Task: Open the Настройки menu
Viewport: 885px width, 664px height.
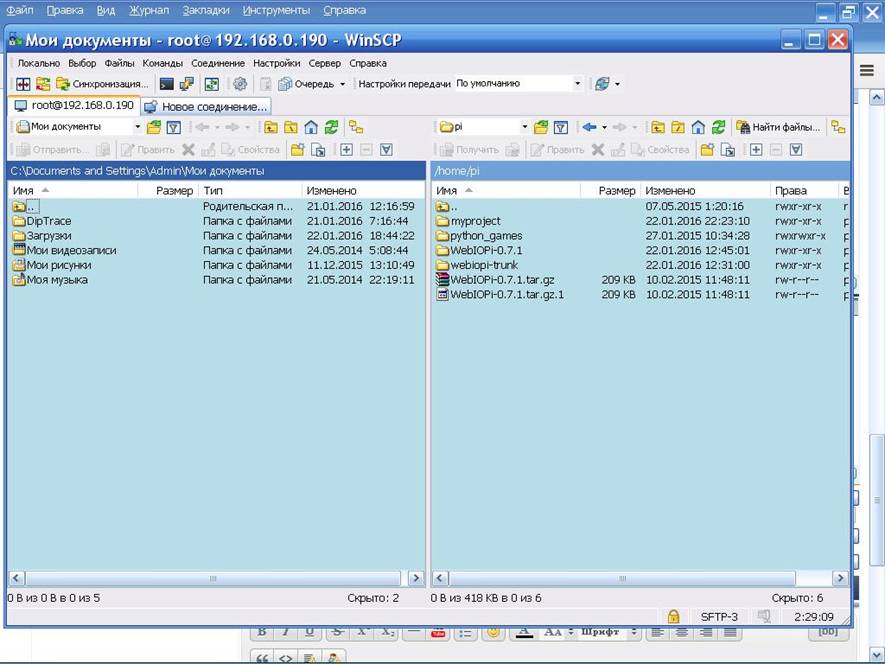Action: click(277, 63)
